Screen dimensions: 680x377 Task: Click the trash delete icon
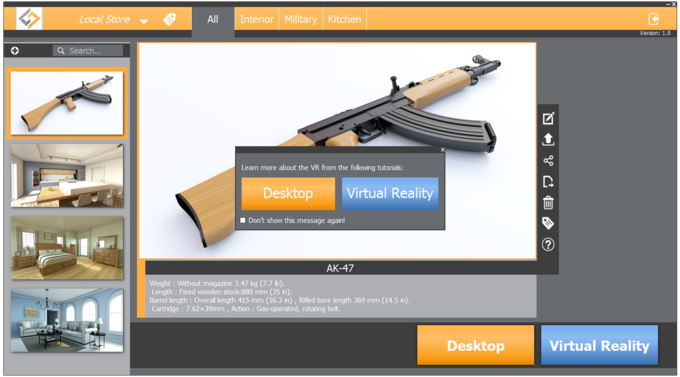coord(548,203)
